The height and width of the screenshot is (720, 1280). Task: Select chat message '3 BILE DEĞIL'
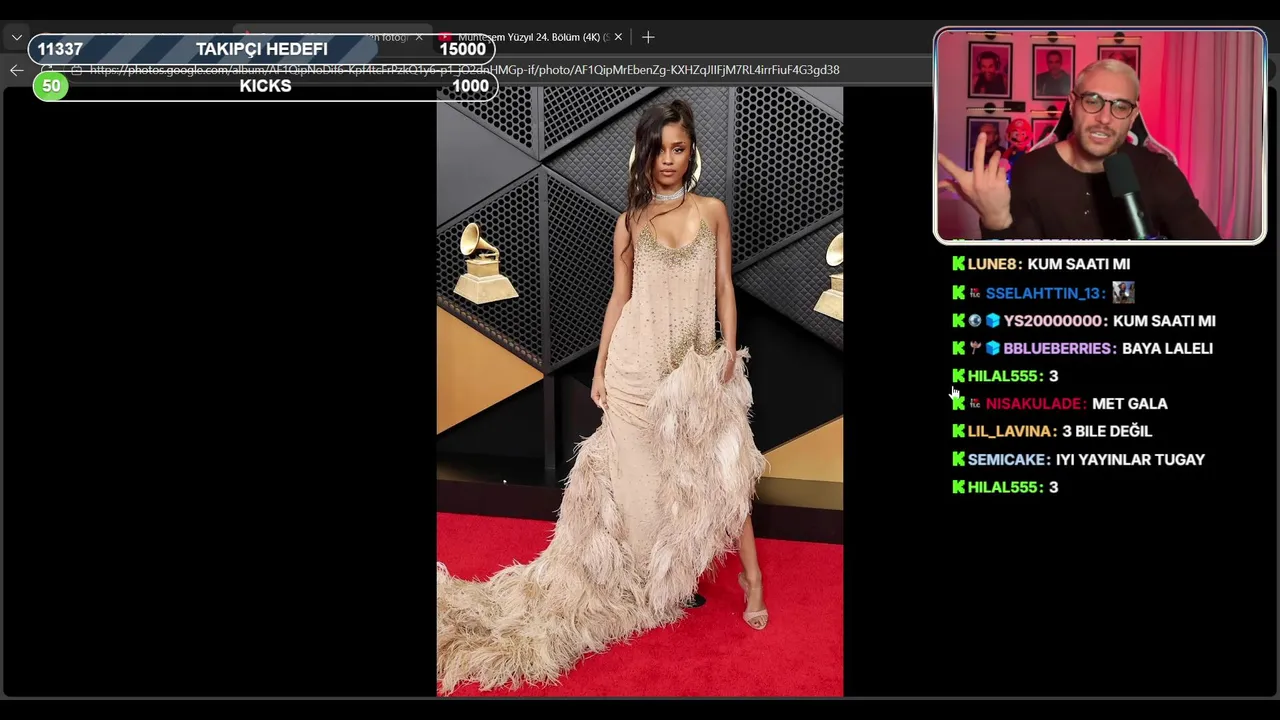pyautogui.click(x=1107, y=431)
